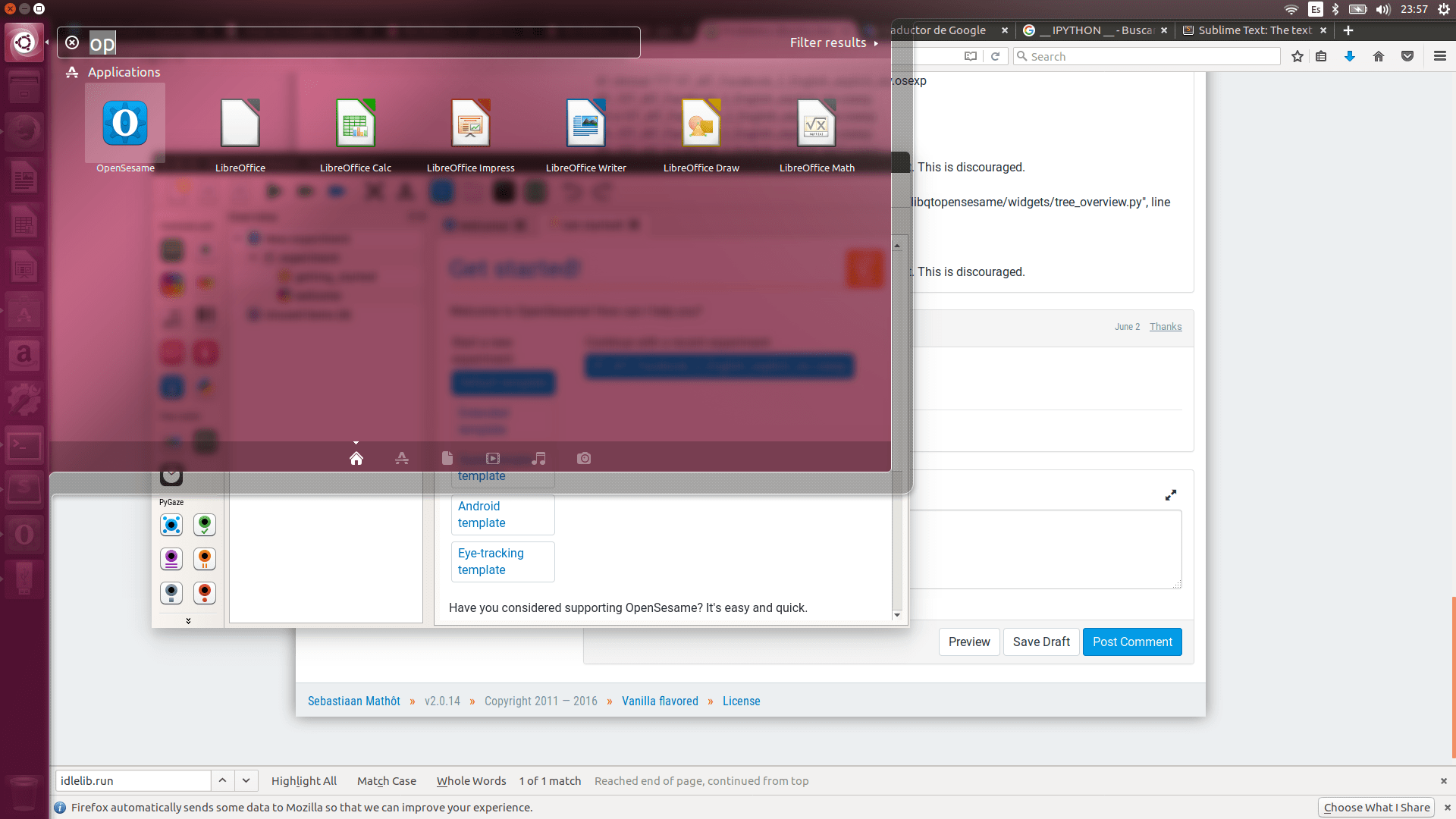Select the Photos lens in Dash

coord(584,458)
